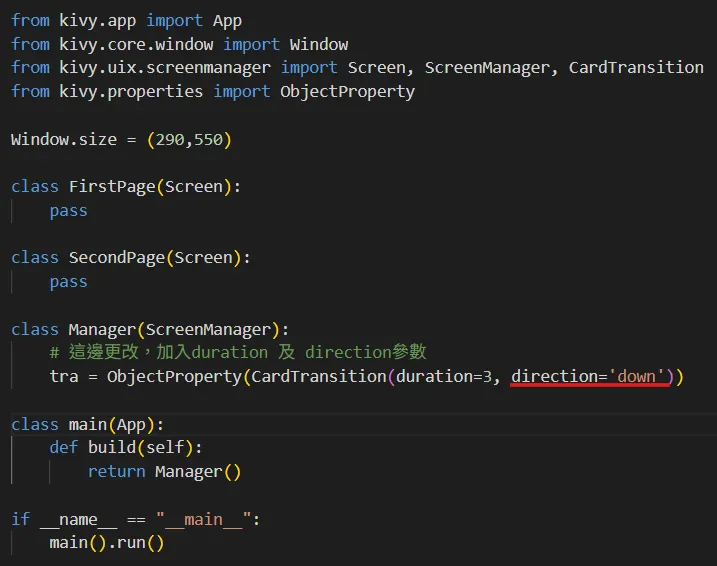Click the green comment about duration and direction
This screenshot has height=566, width=717.
point(238,352)
